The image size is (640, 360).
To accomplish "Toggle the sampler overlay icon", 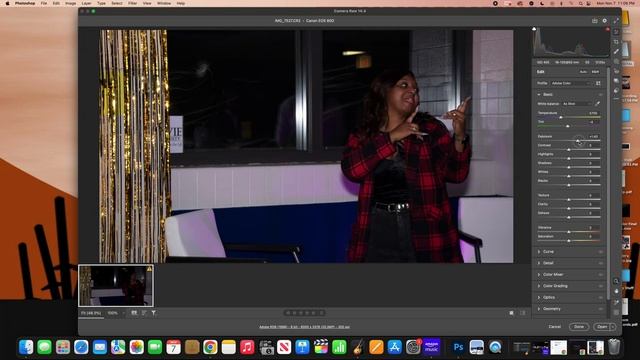I will click(616, 302).
